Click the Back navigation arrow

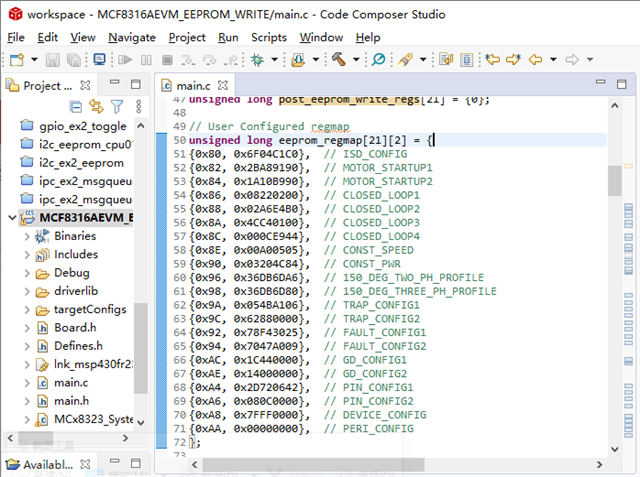click(x=535, y=60)
